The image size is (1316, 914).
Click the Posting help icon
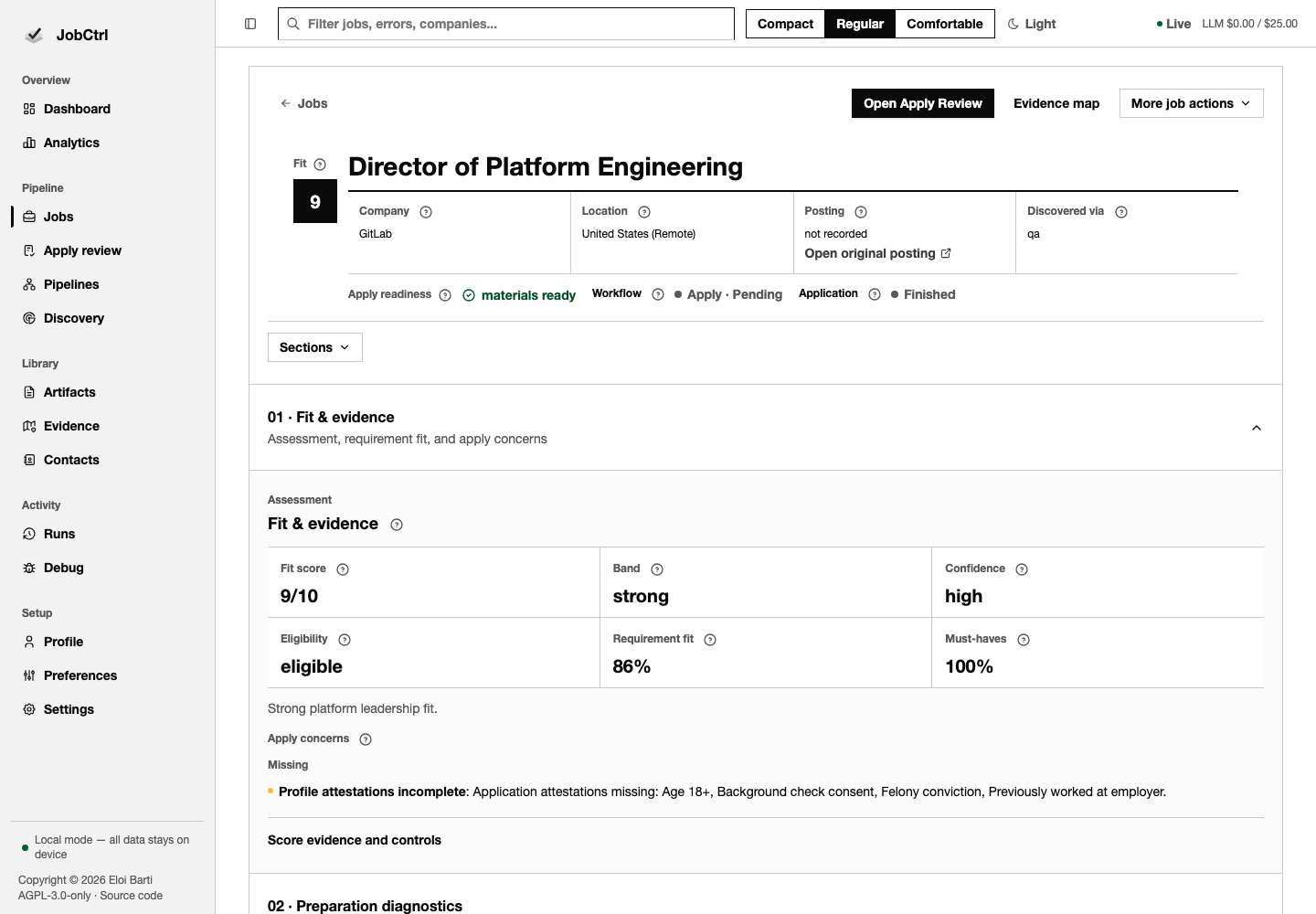point(861,212)
